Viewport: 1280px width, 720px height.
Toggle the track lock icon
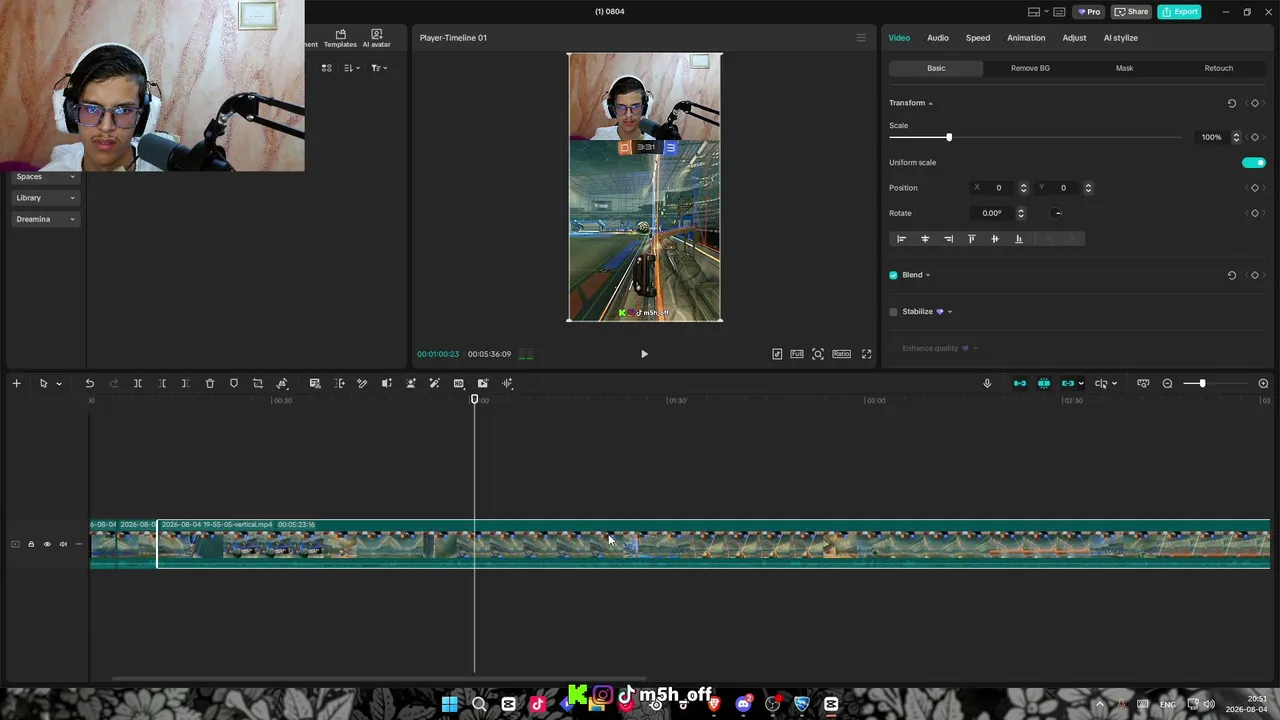click(x=31, y=544)
